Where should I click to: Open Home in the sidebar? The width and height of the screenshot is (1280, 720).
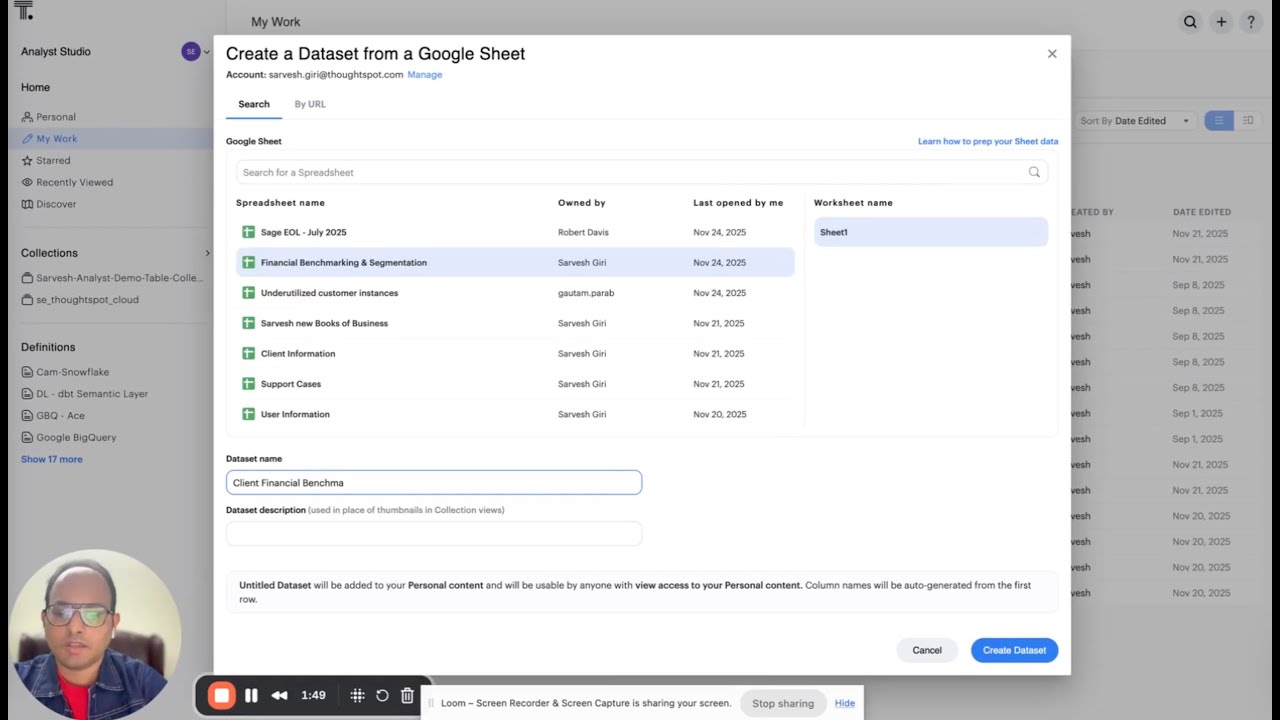click(x=35, y=87)
